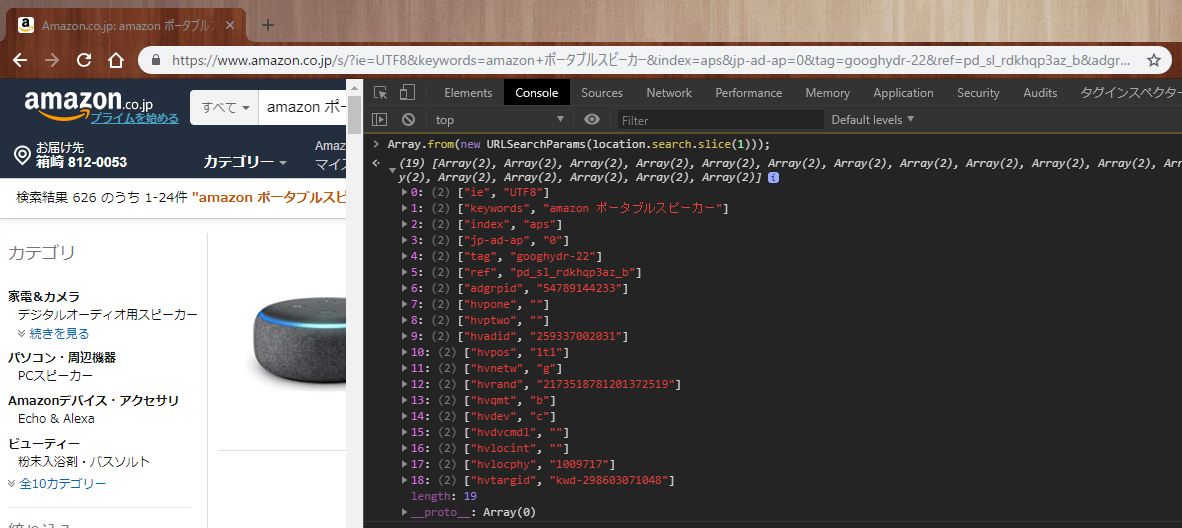Click the array info badge icon

click(x=773, y=177)
